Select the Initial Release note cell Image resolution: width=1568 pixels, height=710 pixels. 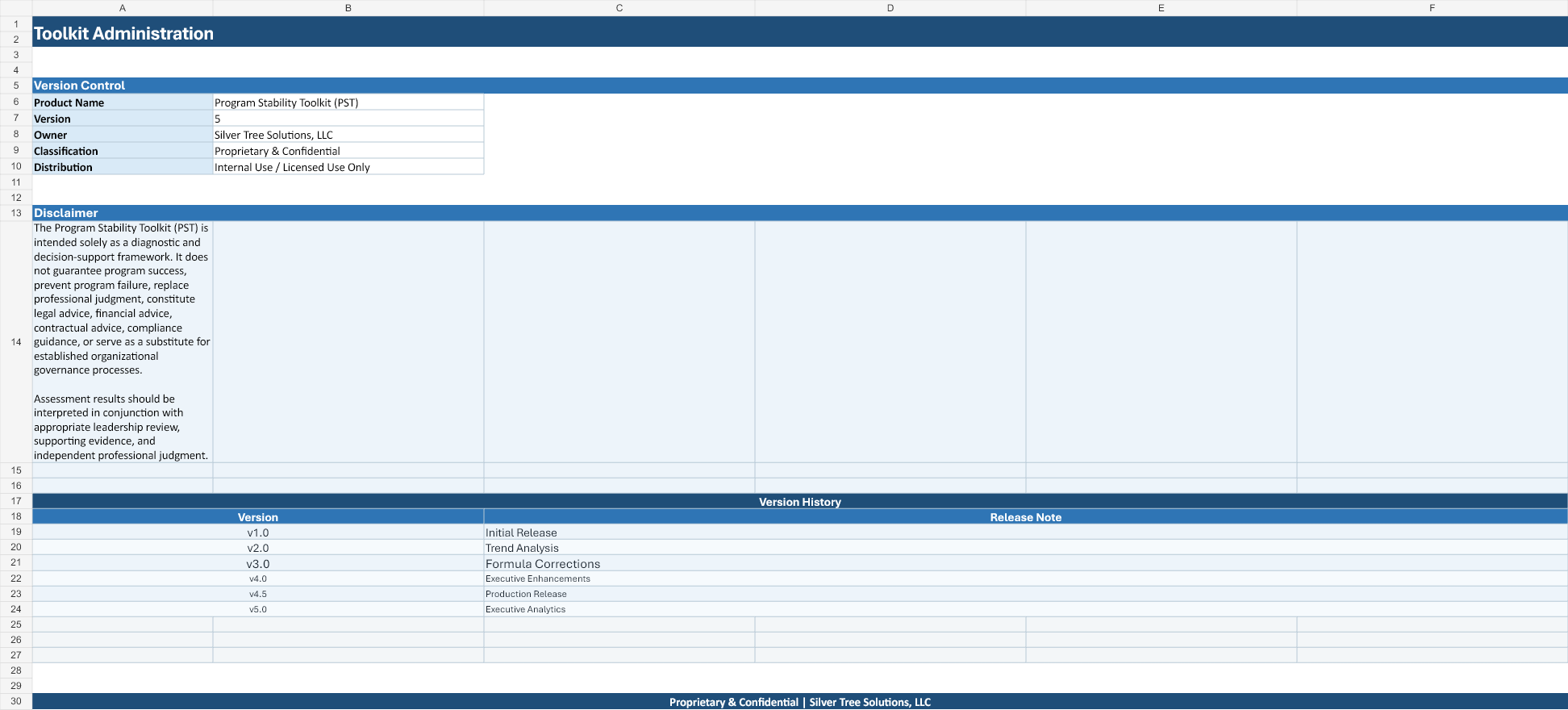(1026, 532)
